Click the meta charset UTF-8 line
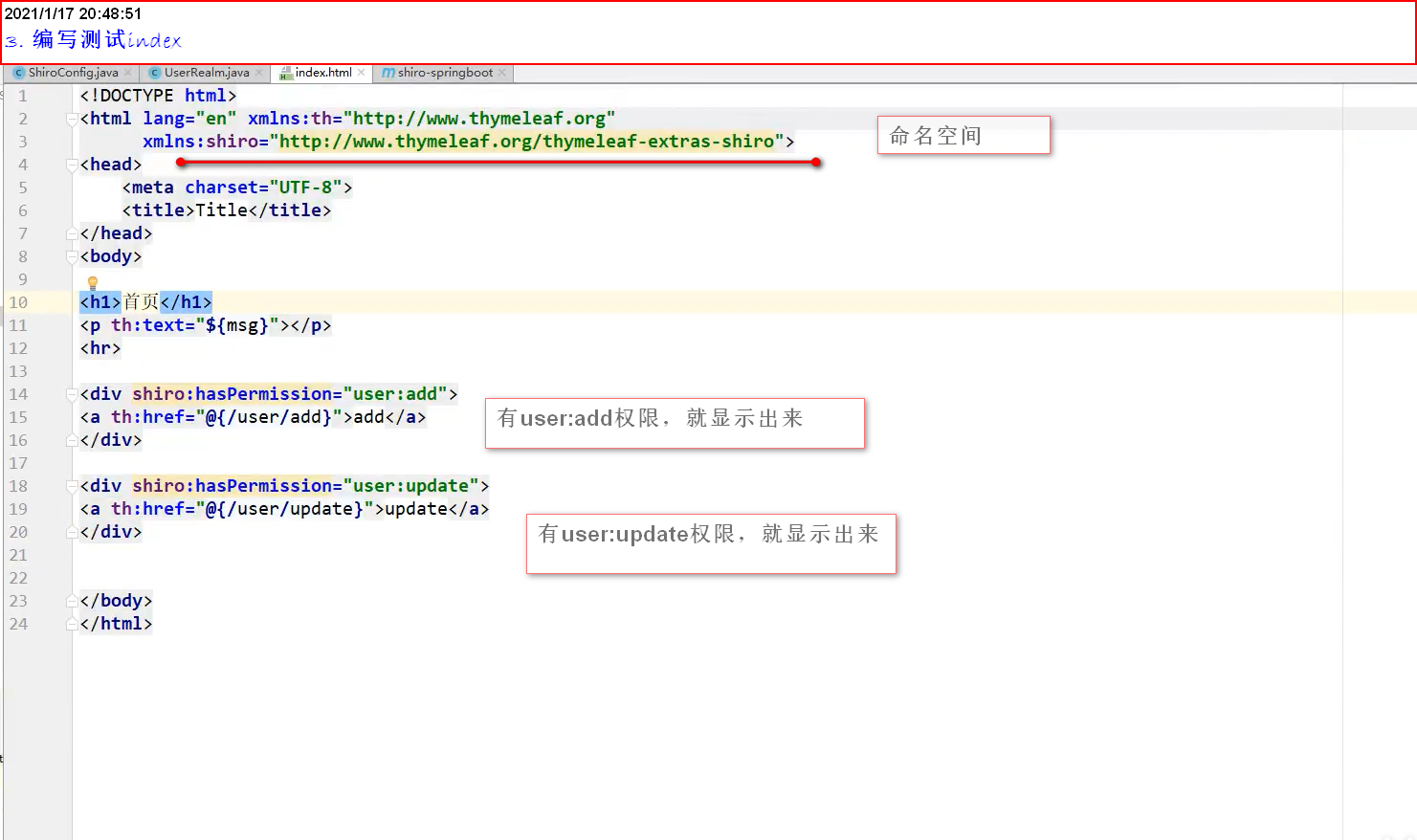 (x=237, y=188)
